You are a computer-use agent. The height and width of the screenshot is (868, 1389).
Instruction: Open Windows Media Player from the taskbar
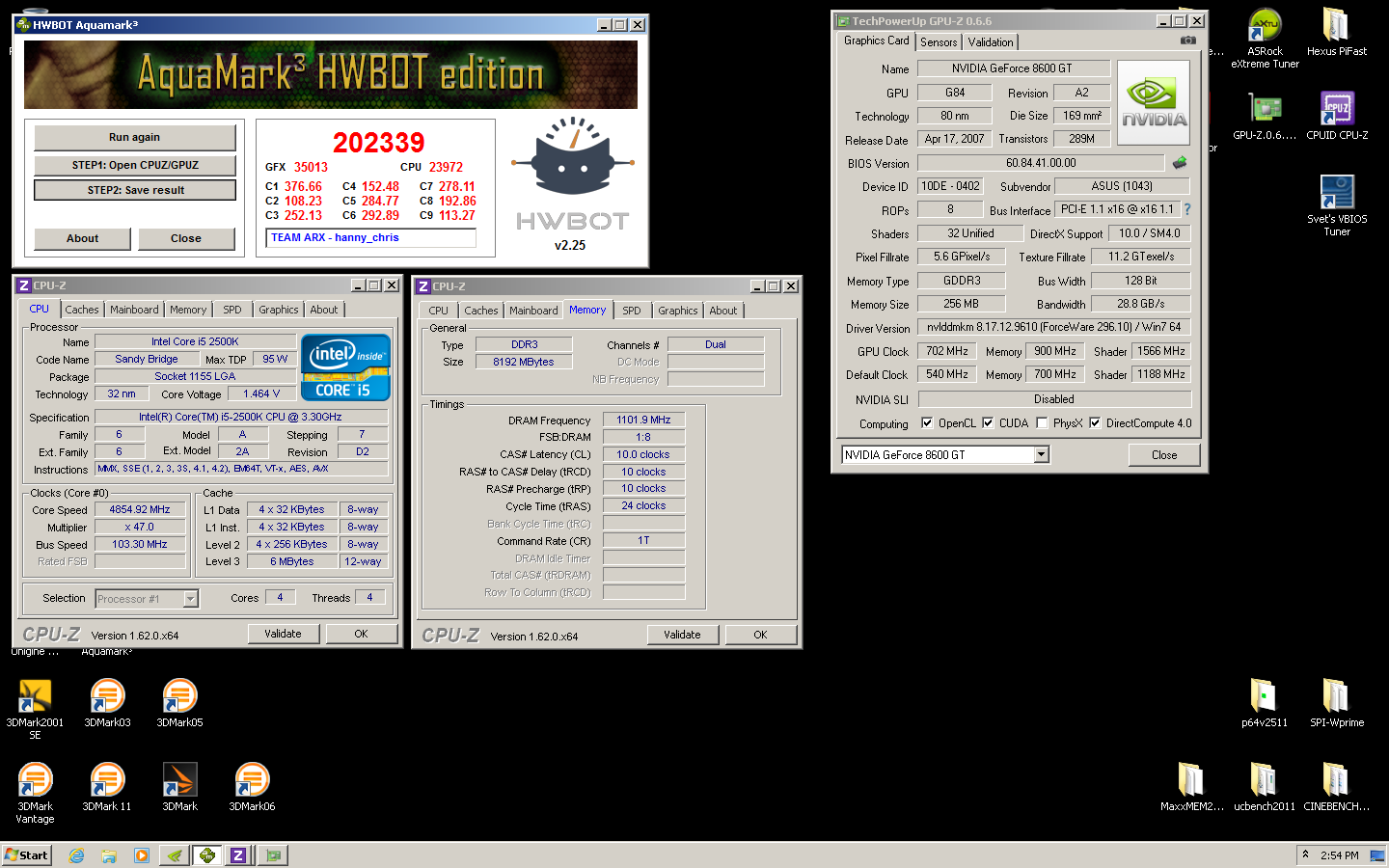tap(142, 854)
